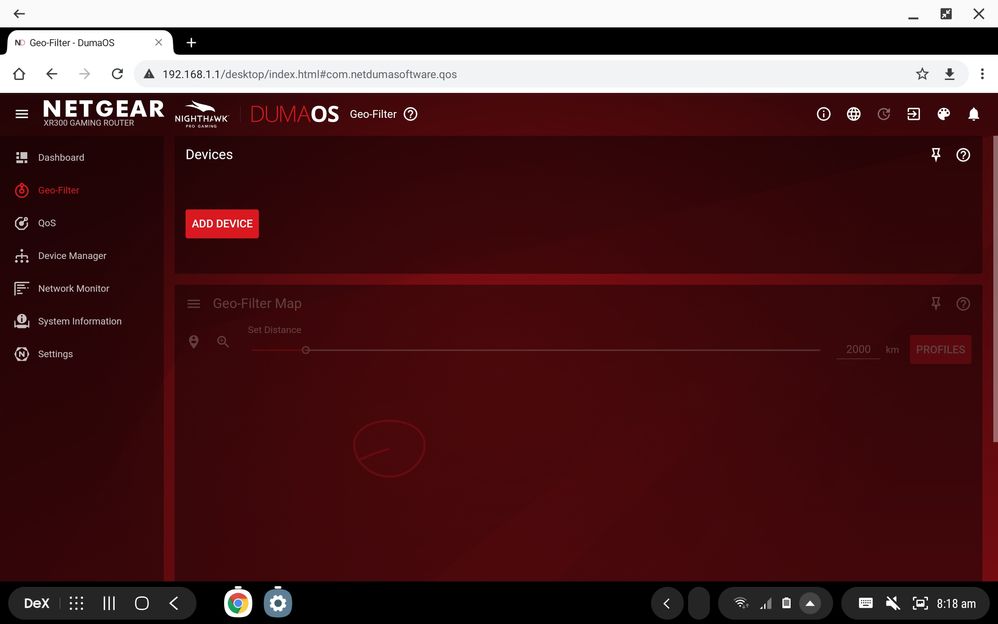Open the PROFILES button on Geo-Filter Map
The width and height of the screenshot is (998, 624).
click(940, 349)
